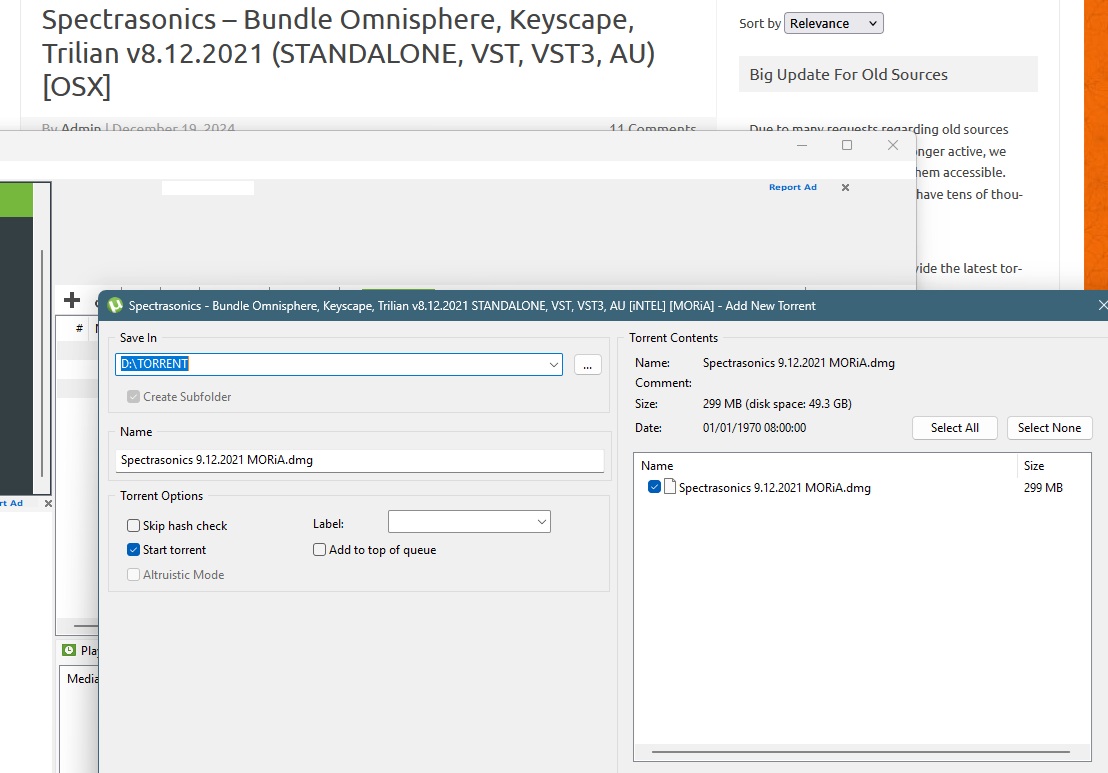Click the Save In path field showing D:\TORRENT
The height and width of the screenshot is (773, 1108).
[339, 365]
